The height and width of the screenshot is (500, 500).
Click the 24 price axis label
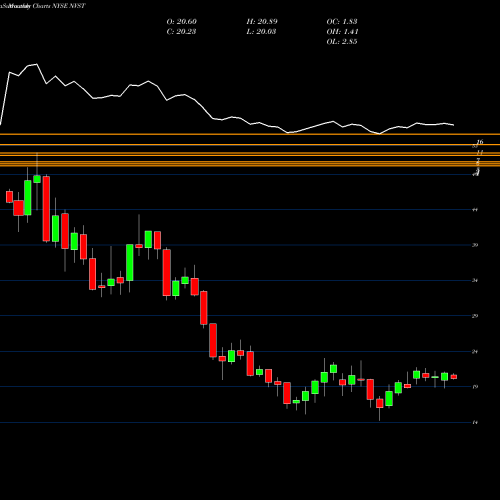pos(475,351)
